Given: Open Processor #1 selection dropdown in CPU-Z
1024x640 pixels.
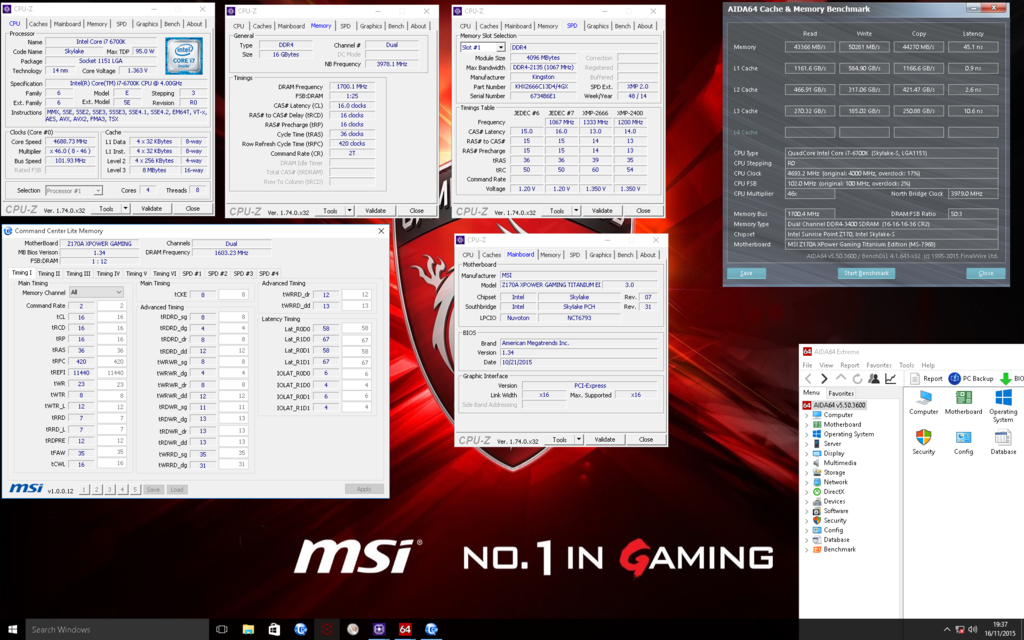Looking at the screenshot, I should [x=74, y=191].
